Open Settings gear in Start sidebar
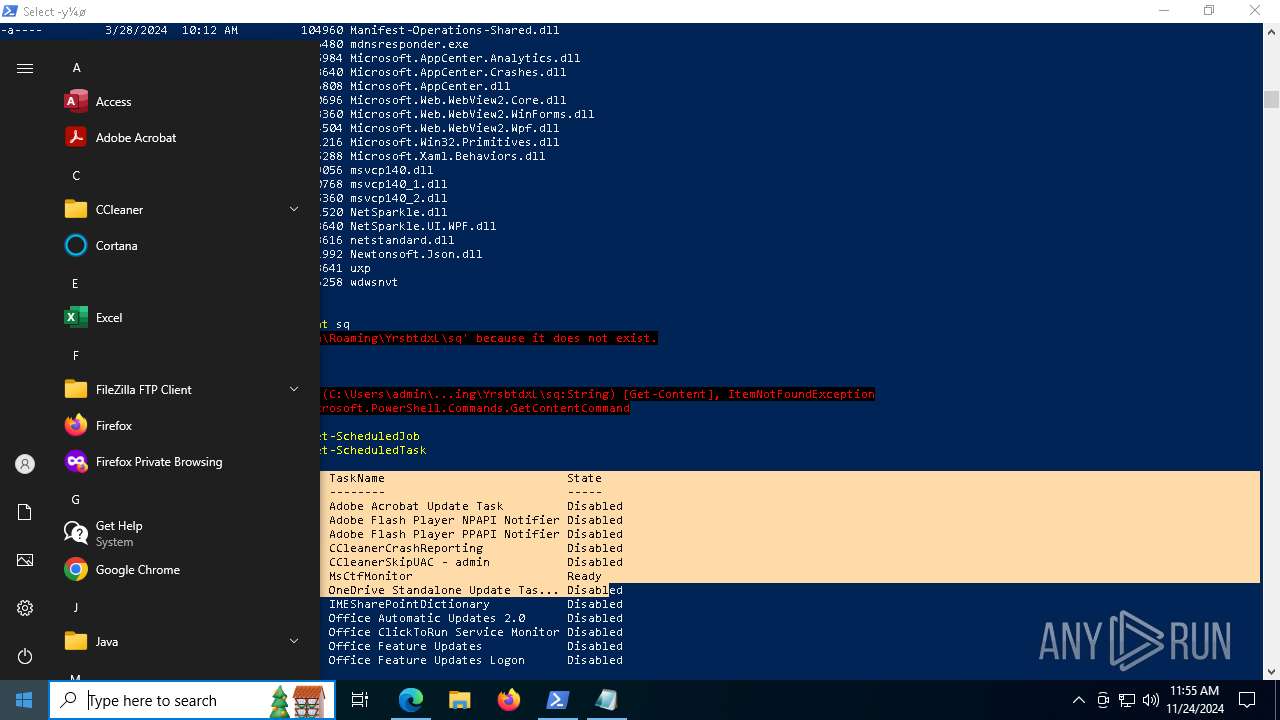This screenshot has height=720, width=1280. [25, 608]
